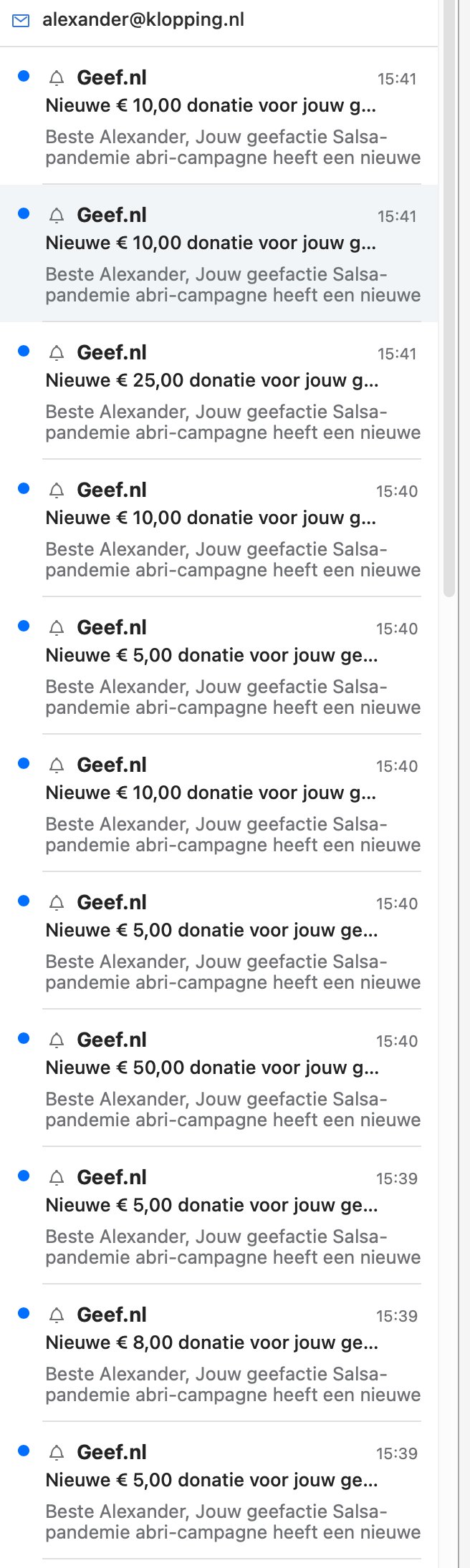Click the Geef.nl sender name on the €8,00 email
The image size is (470, 1568).
pos(112,1315)
